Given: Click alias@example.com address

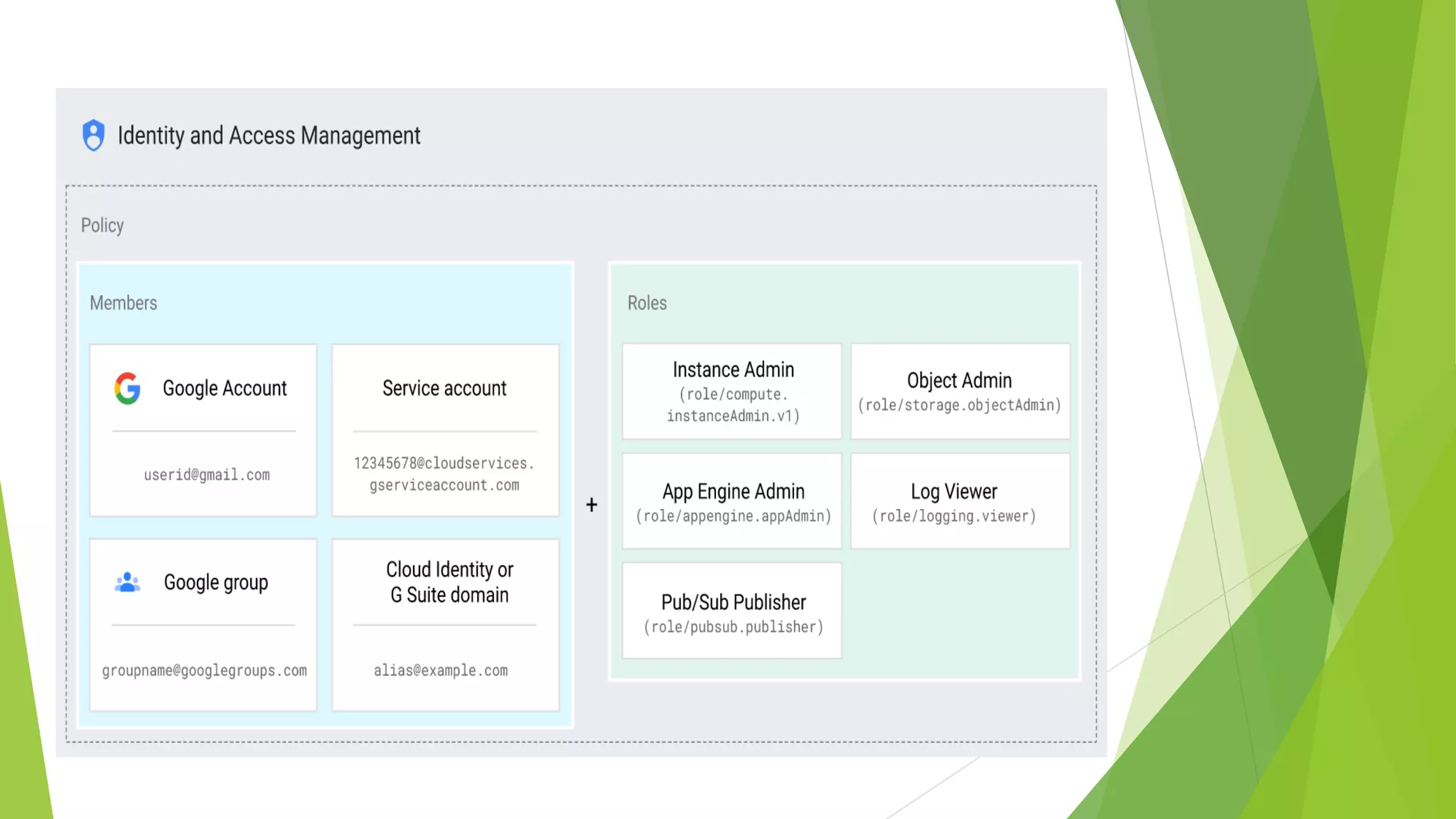Looking at the screenshot, I should pyautogui.click(x=441, y=670).
